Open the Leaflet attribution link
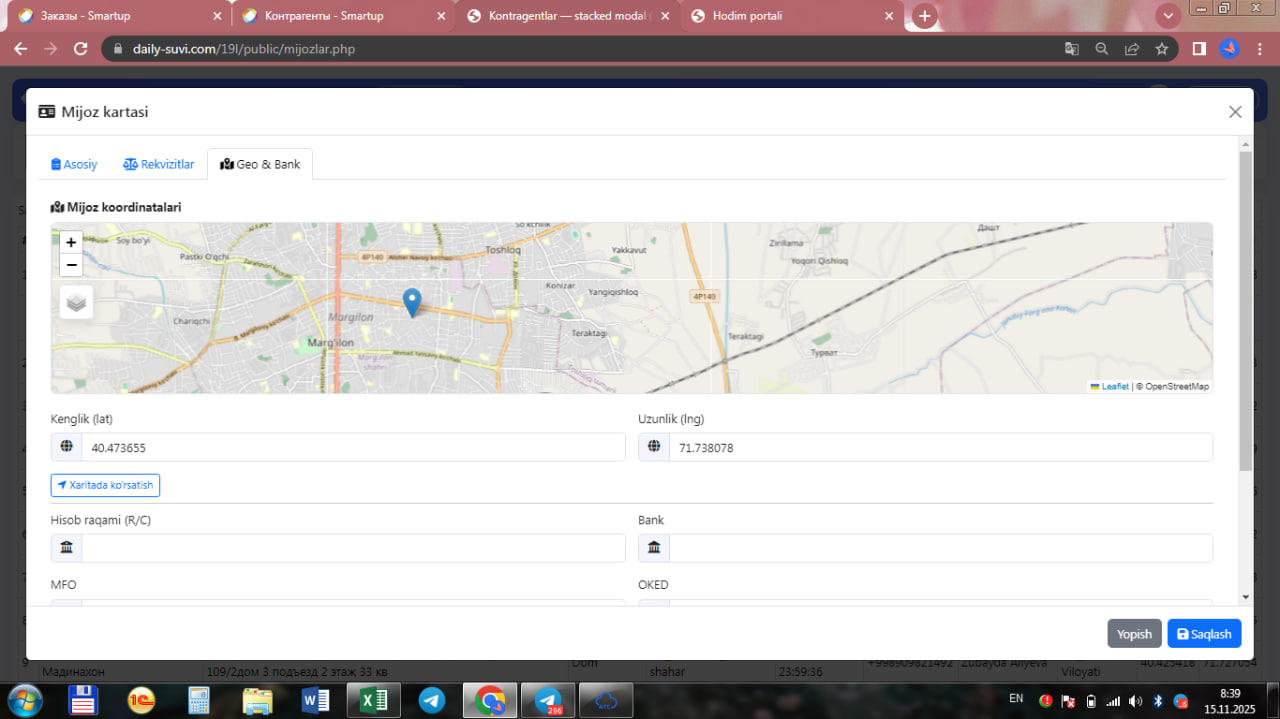 pos(1114,386)
